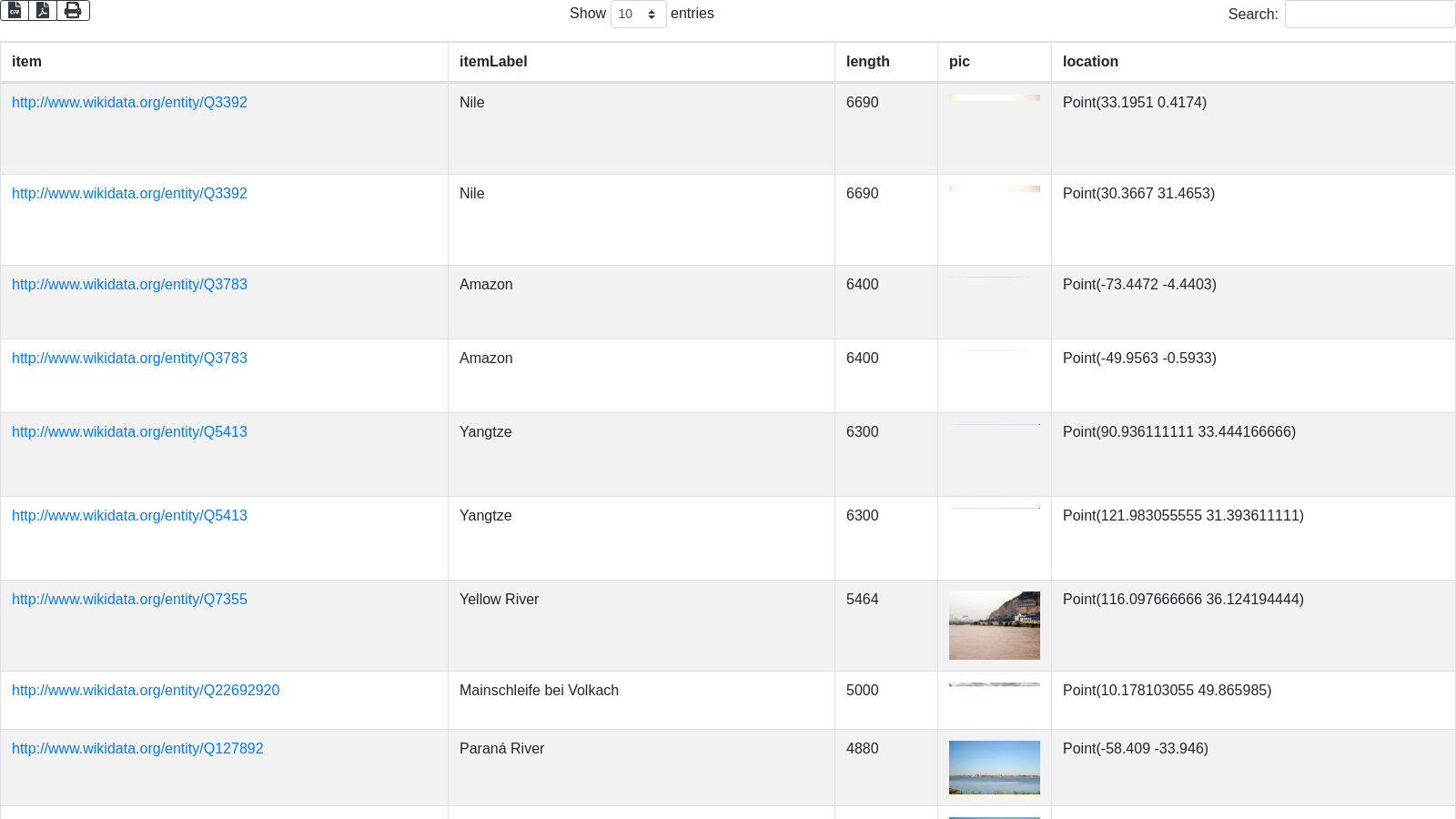Viewport: 1456px width, 819px height.
Task: Open Paraná River Q127892 entity link
Action: pos(137,749)
